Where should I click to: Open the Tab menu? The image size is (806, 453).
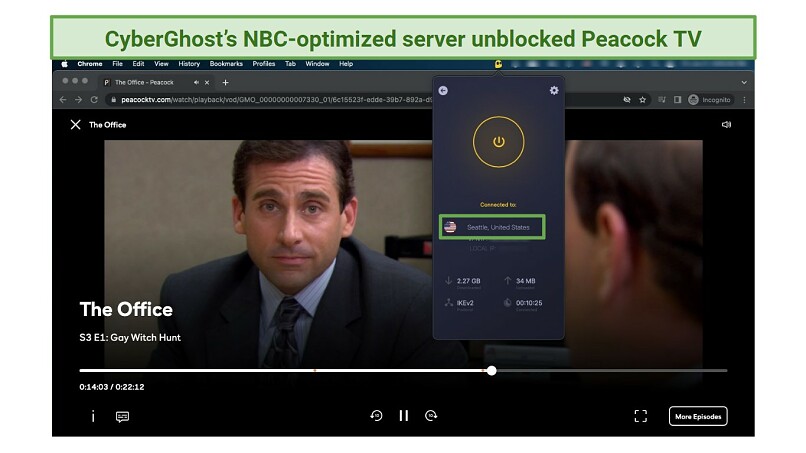point(290,64)
